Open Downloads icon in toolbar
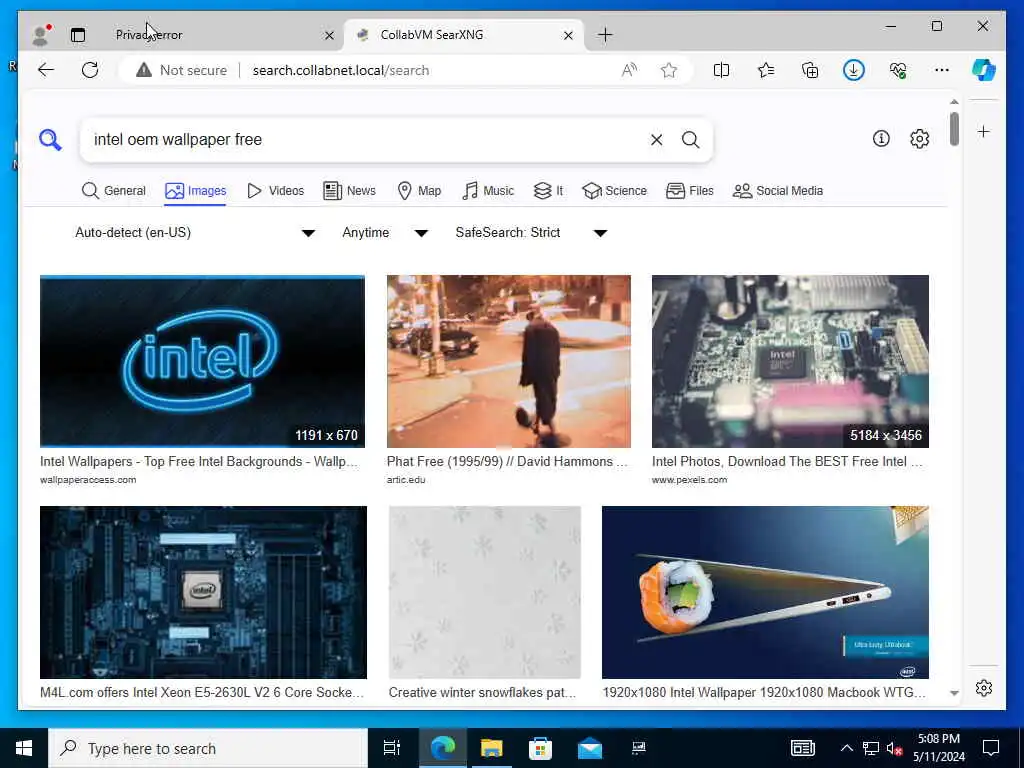 854,70
